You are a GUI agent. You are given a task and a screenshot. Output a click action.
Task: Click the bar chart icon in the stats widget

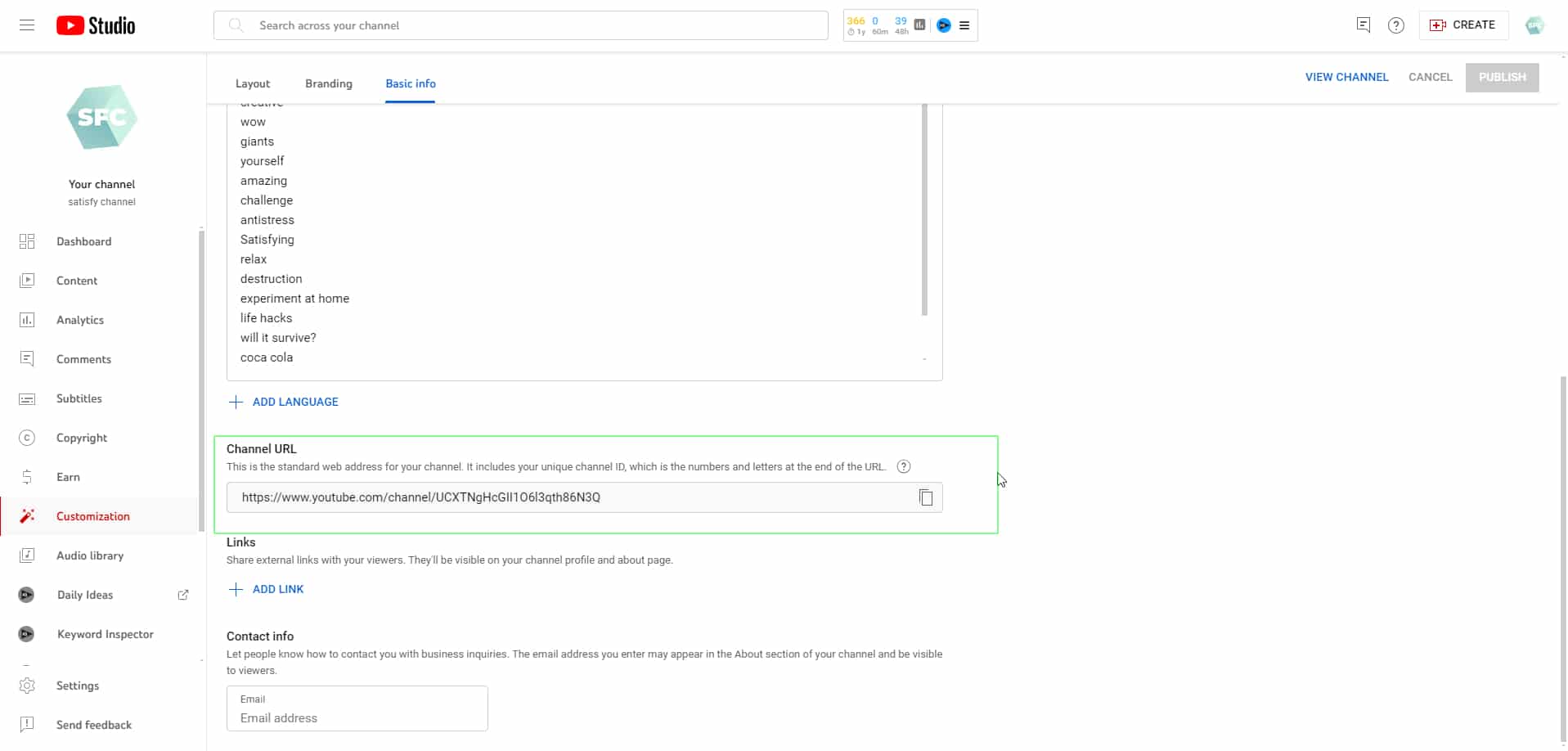pos(919,25)
